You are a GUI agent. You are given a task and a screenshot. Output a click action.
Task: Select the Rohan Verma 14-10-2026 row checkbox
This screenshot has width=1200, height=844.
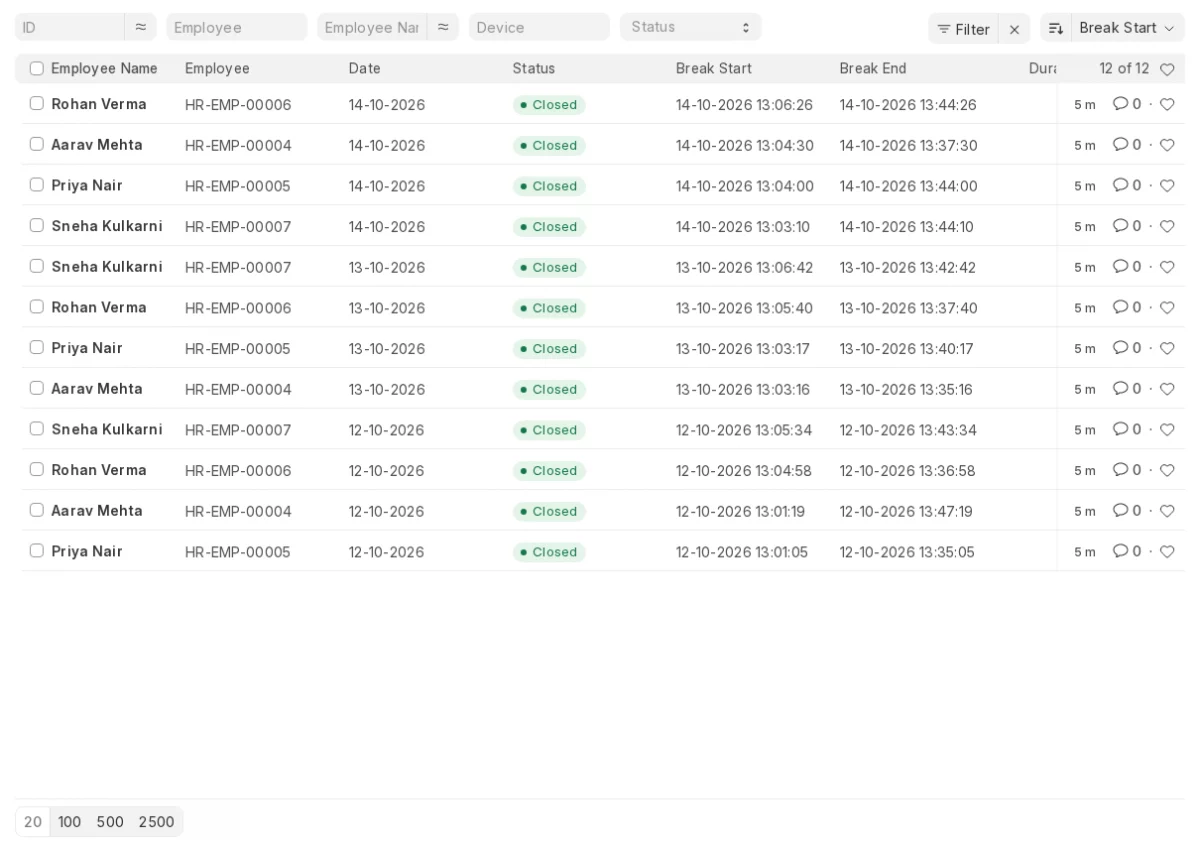[x=37, y=103]
